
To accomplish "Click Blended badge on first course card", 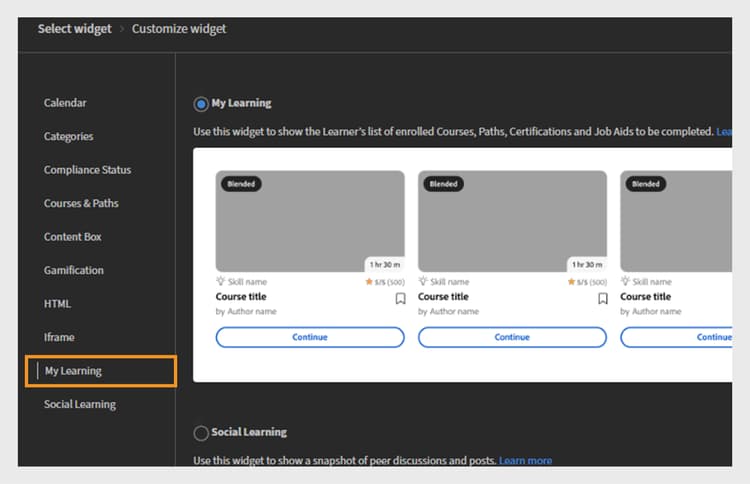I will pos(241,184).
